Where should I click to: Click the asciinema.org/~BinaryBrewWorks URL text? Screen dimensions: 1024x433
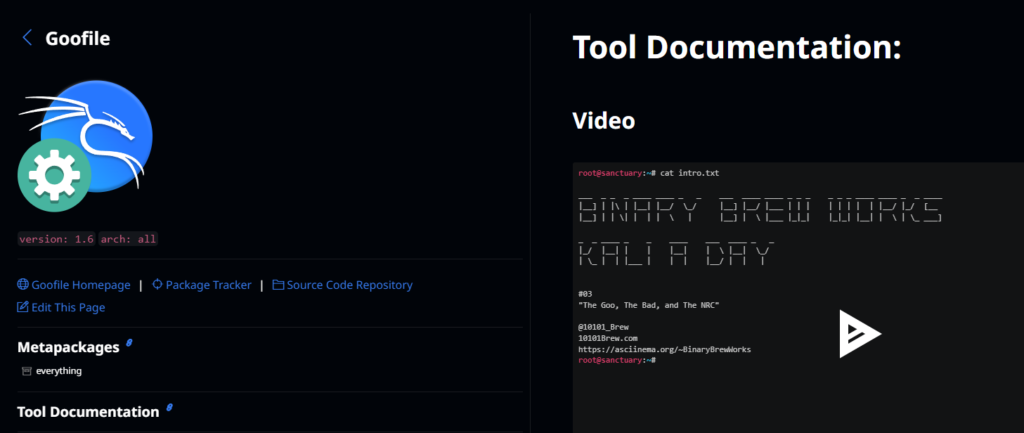[665, 349]
